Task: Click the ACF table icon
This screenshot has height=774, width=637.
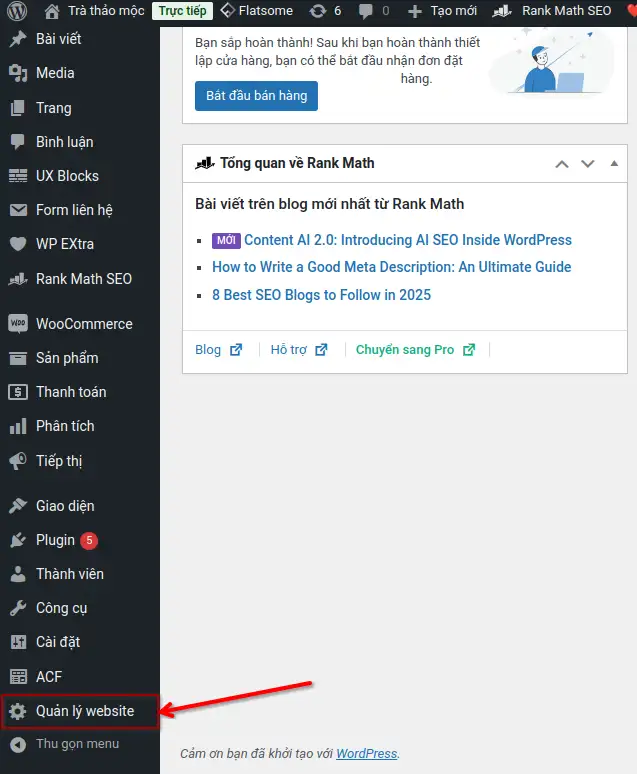Action: coord(18,676)
